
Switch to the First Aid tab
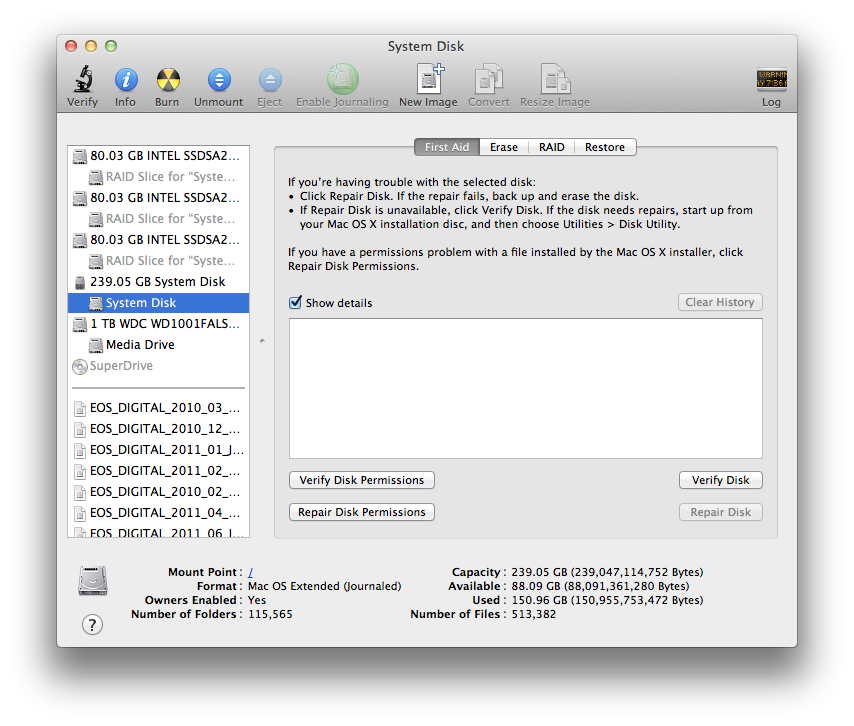point(447,147)
